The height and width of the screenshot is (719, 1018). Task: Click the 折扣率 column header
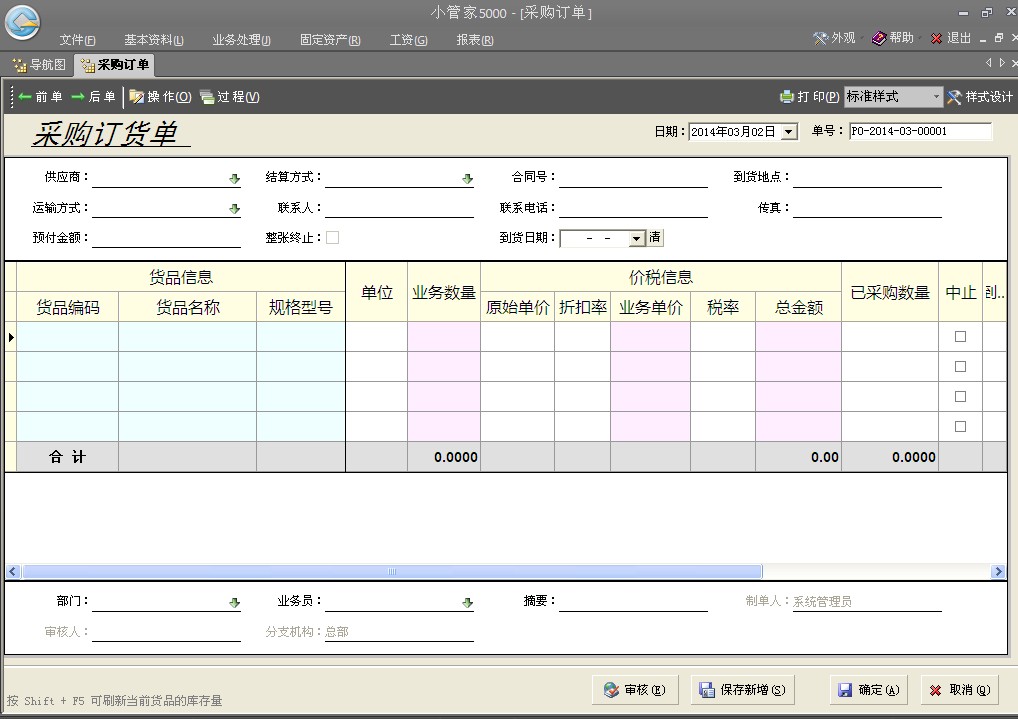(582, 307)
